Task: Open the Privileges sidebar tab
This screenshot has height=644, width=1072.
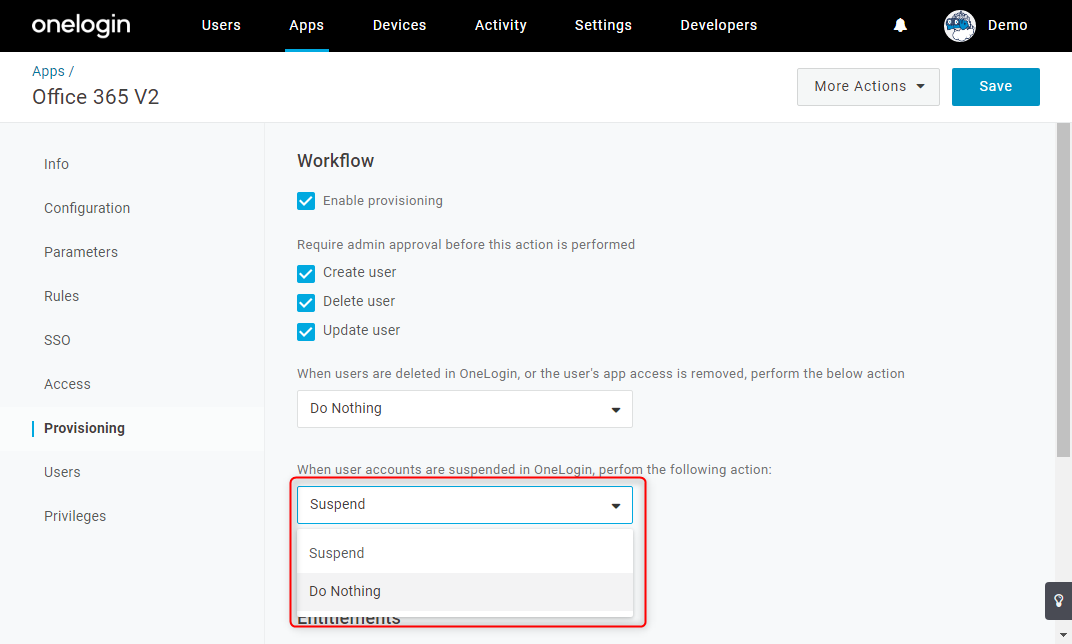Action: coord(75,516)
